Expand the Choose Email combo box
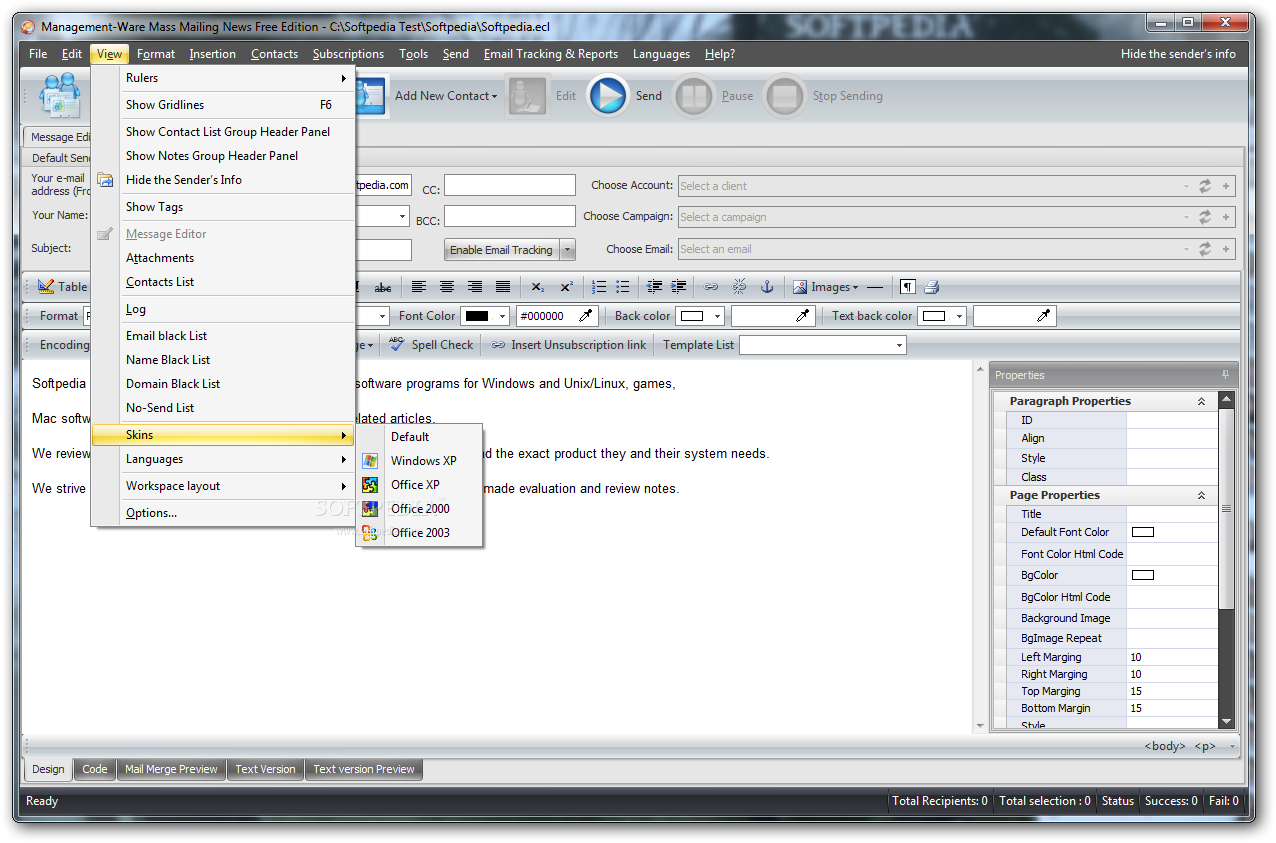 1186,249
